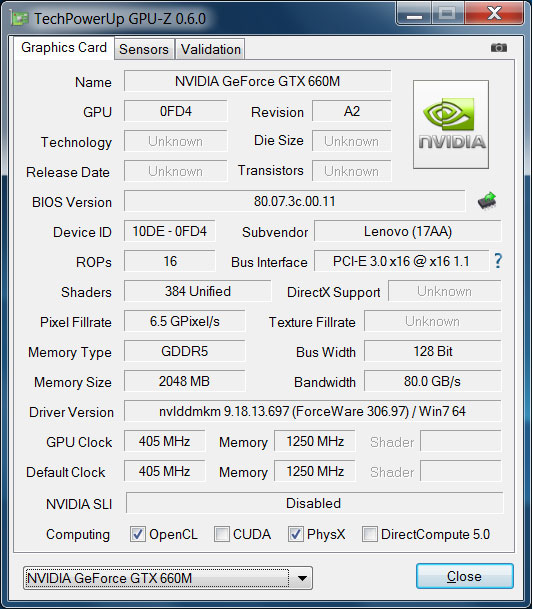Image resolution: width=533 pixels, height=610 pixels.
Task: Click the empty Shader field in GPU Clock row
Action: pyautogui.click(x=461, y=441)
